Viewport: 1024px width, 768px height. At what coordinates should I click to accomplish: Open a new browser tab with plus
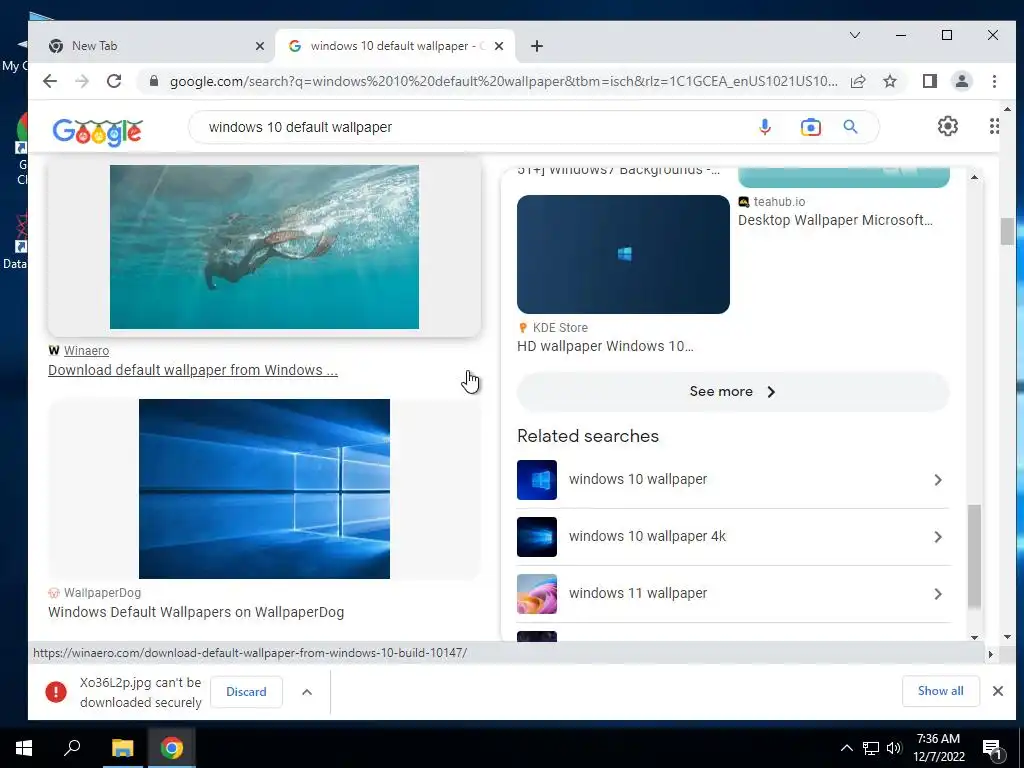[537, 46]
